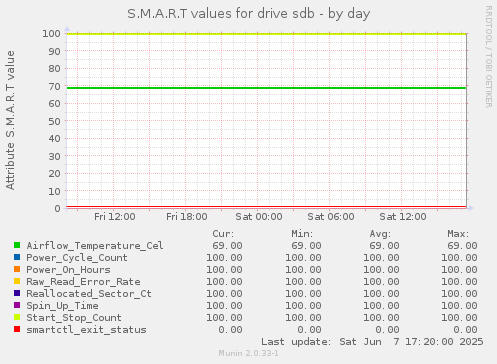Click the Sat 12:00 x-axis label
Screen dimensions: 497x364
tap(403, 217)
